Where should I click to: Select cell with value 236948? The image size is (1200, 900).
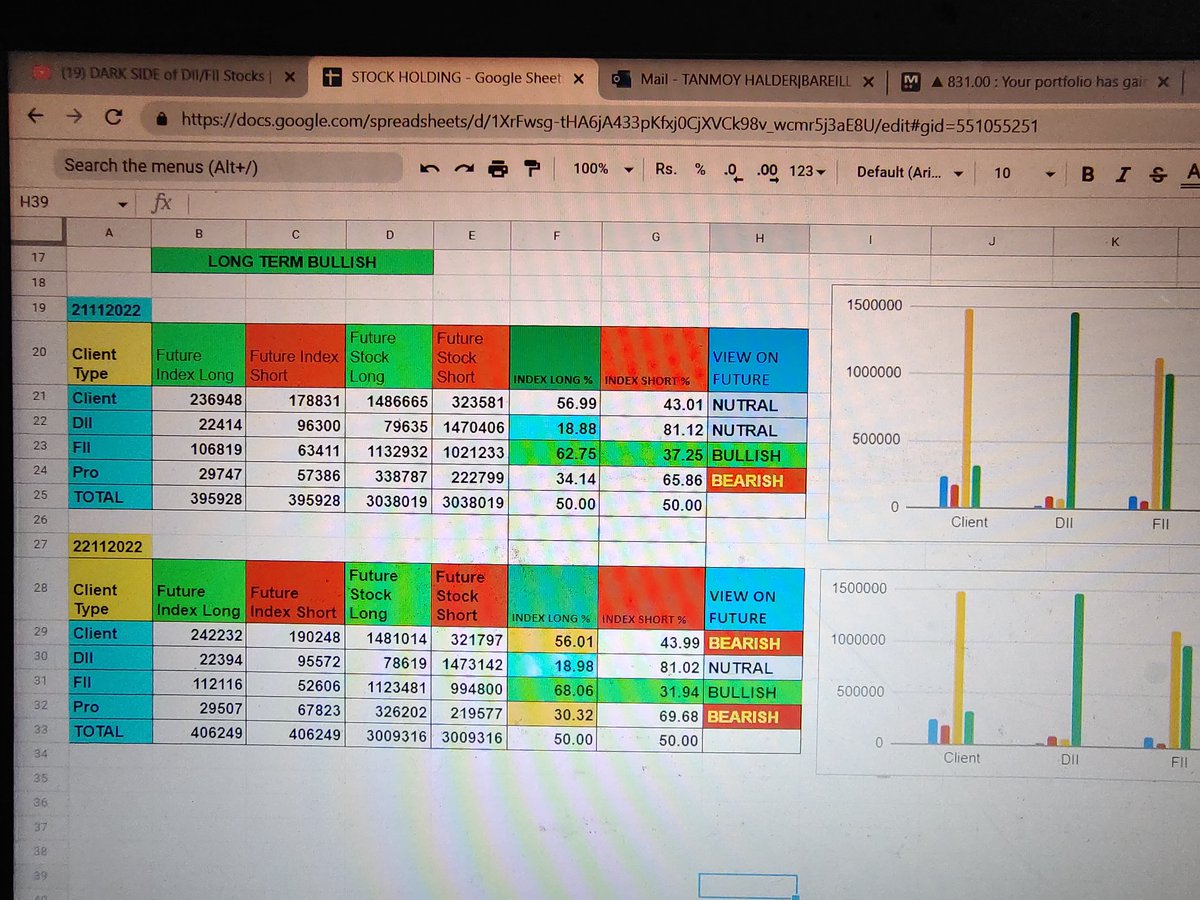click(198, 399)
